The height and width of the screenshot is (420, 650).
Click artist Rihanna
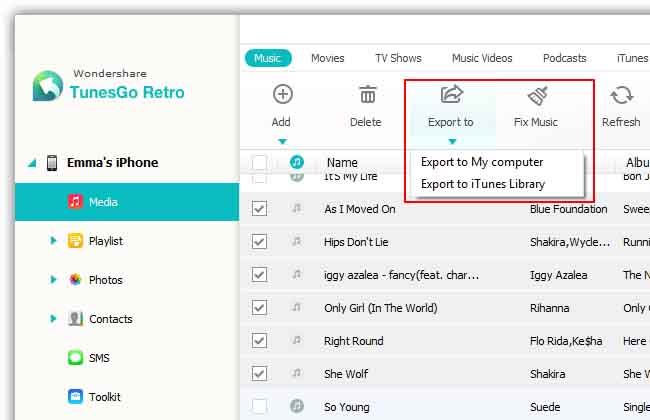pyautogui.click(x=549, y=308)
